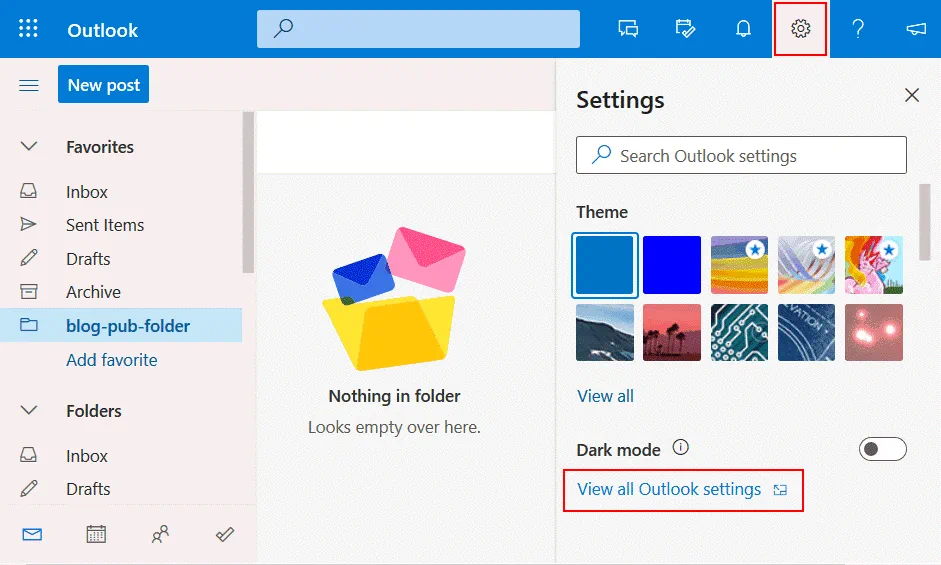Toggle the Dark mode switch
The image size is (941, 565).
(x=882, y=449)
